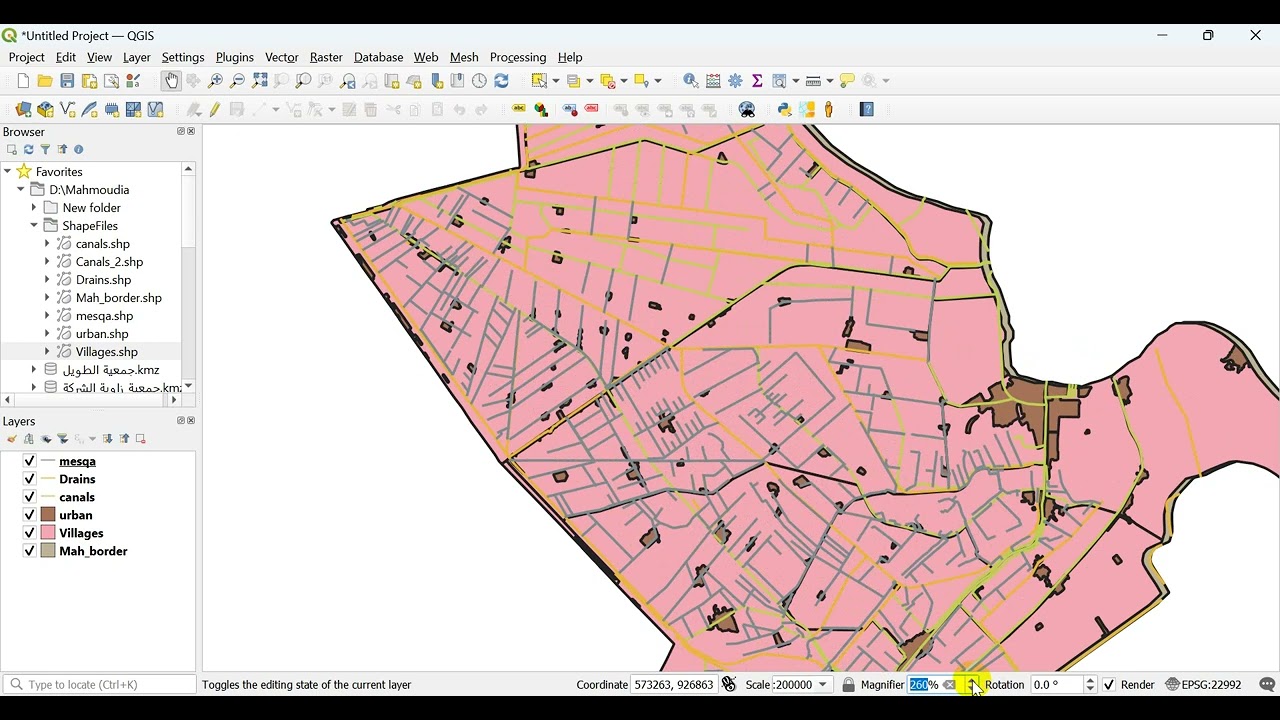Open the Vector menu

click(x=282, y=57)
